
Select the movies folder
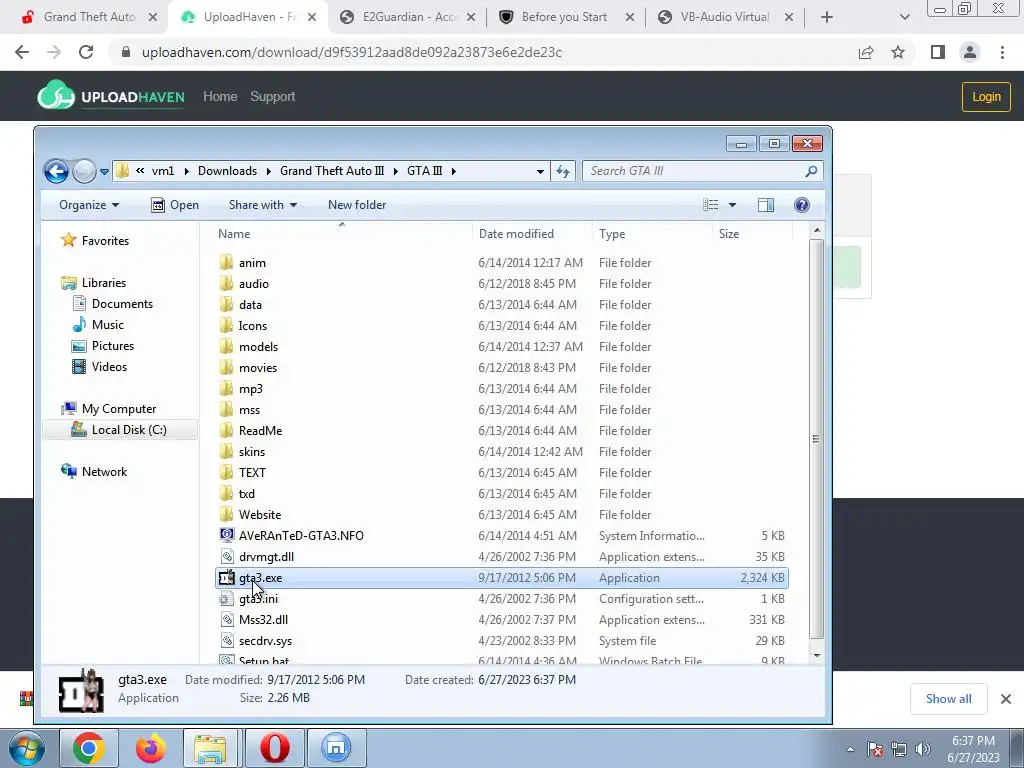(502, 368)
